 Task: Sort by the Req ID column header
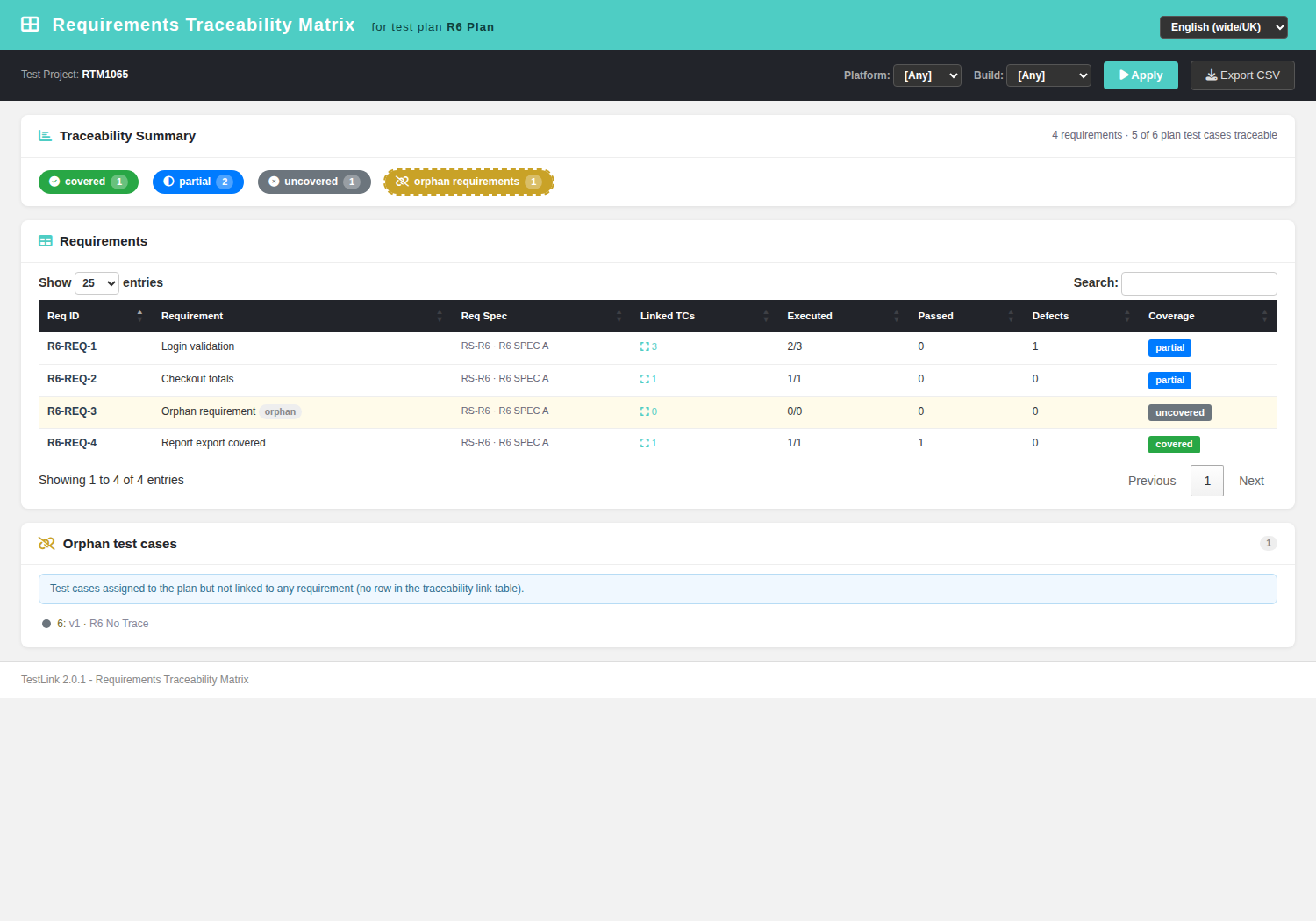pos(96,316)
